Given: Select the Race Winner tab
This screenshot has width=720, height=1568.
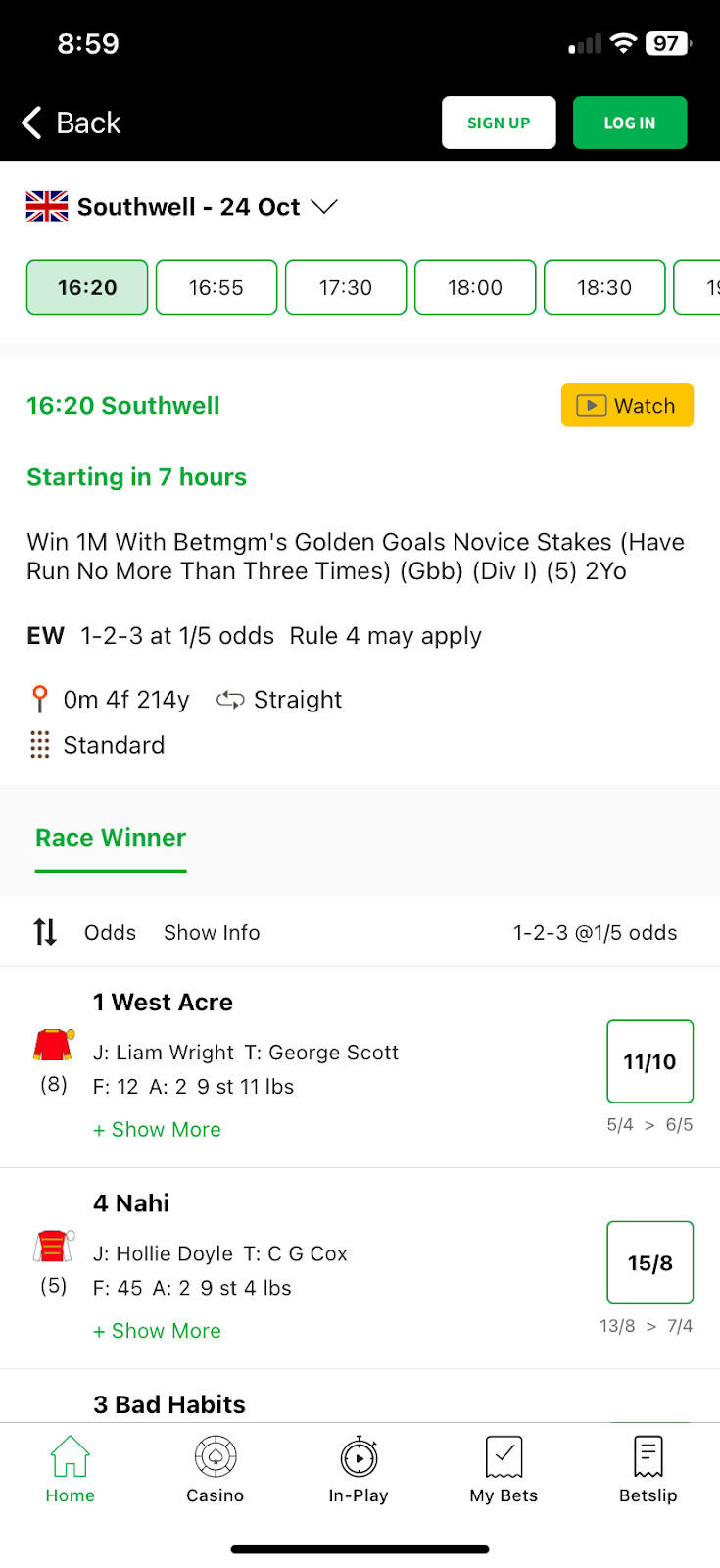Looking at the screenshot, I should [x=111, y=838].
